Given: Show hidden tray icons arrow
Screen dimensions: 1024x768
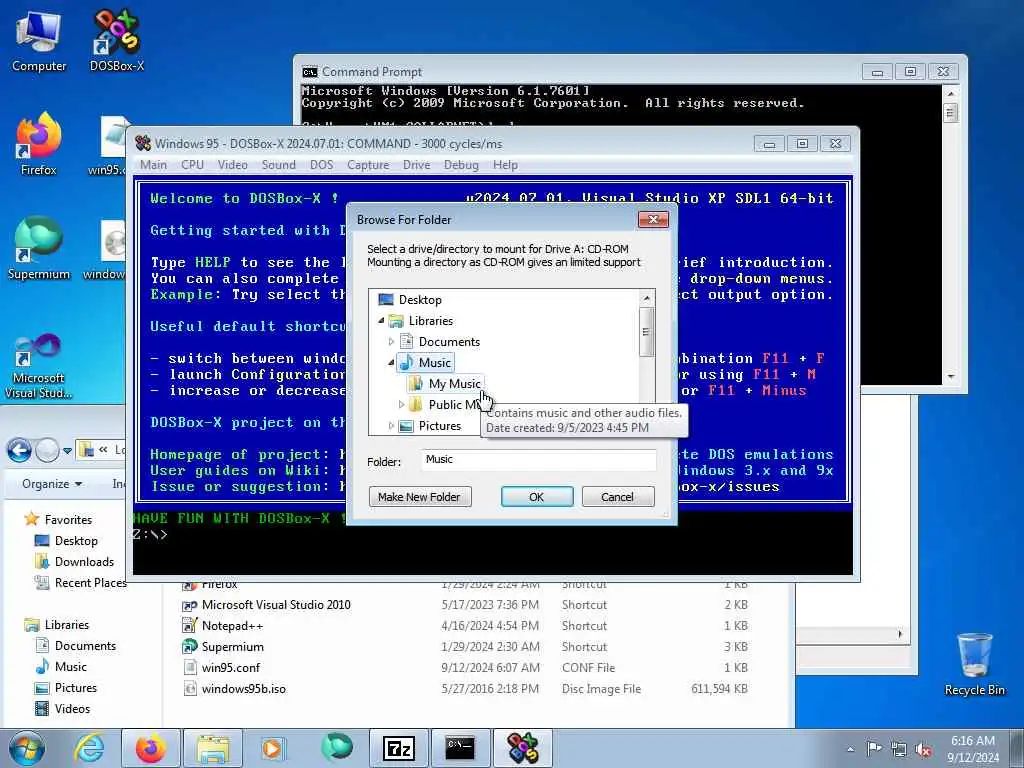Looking at the screenshot, I should click(850, 749).
